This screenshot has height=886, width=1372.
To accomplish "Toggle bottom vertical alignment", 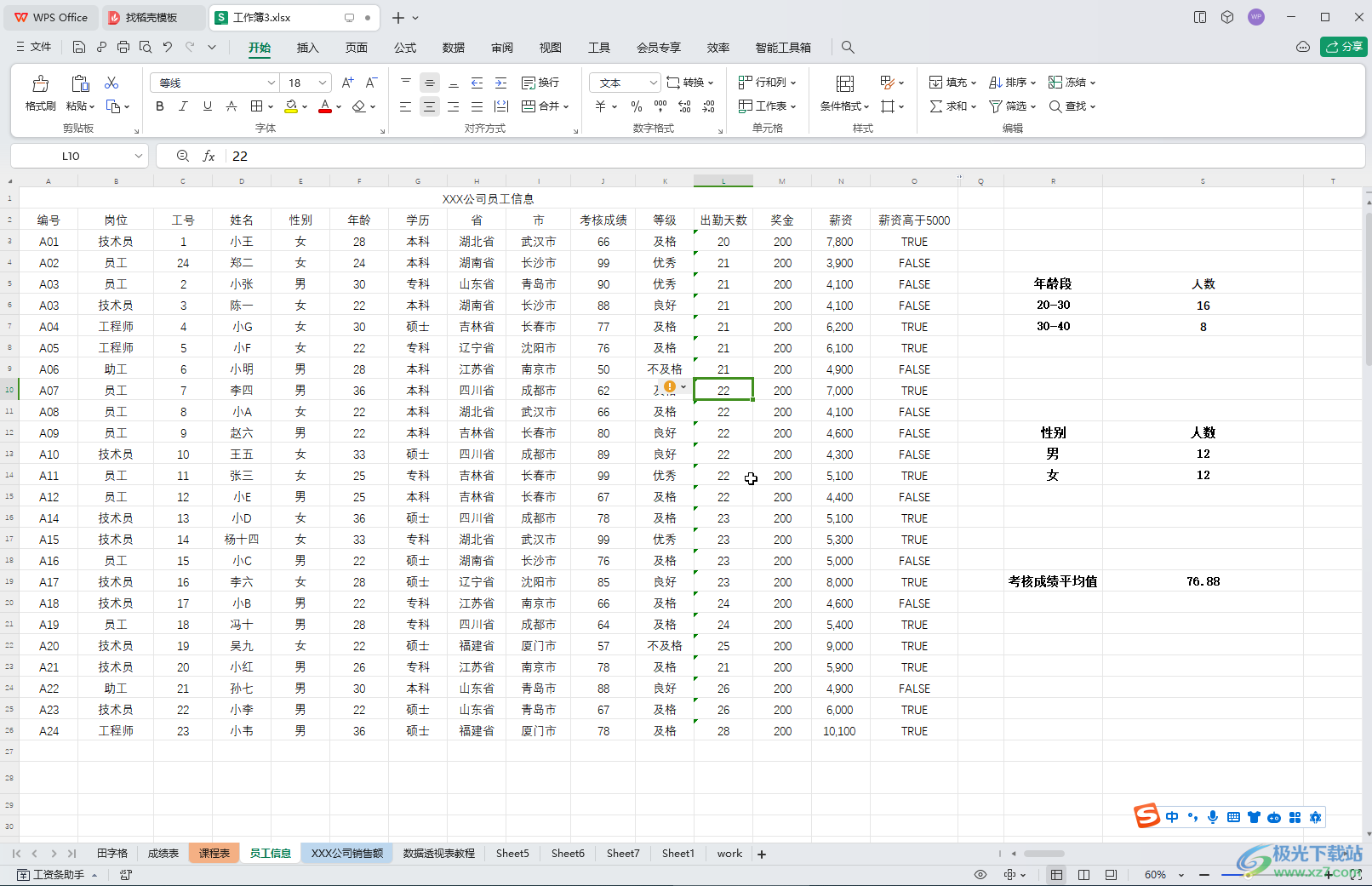I will pos(454,83).
